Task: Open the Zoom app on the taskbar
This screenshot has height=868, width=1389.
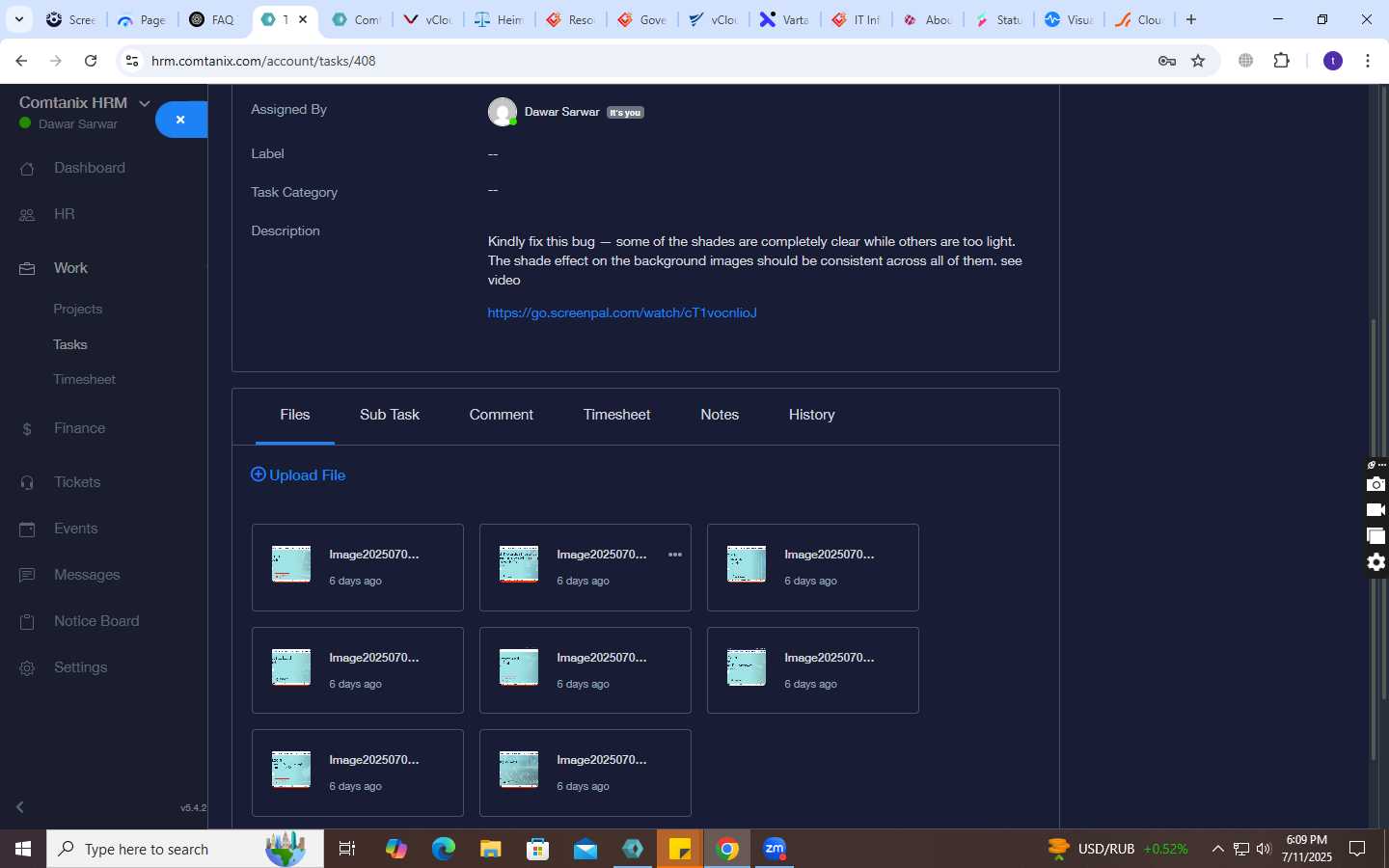Action: [775, 849]
